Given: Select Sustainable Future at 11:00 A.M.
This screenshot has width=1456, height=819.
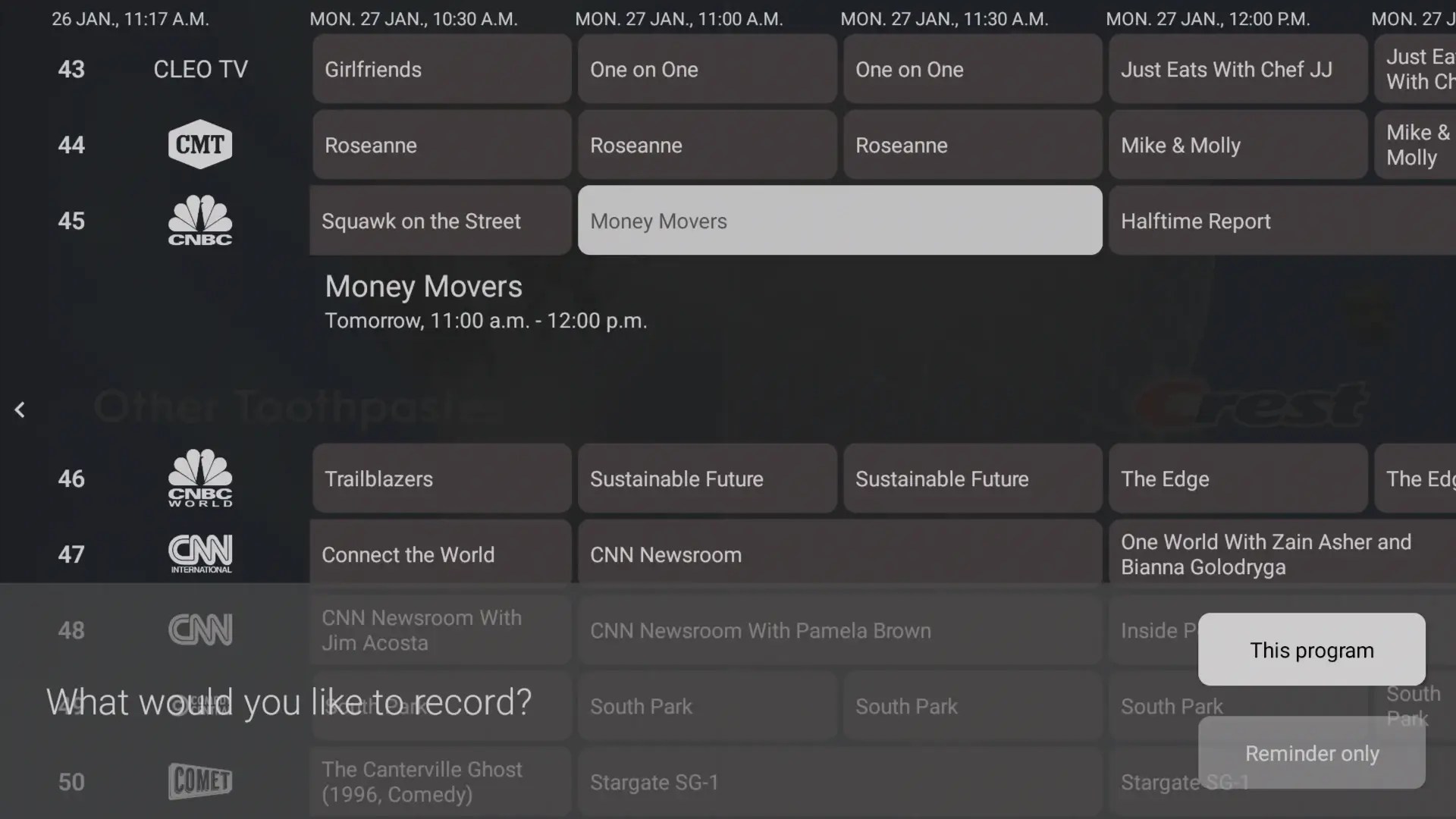Looking at the screenshot, I should click(708, 479).
